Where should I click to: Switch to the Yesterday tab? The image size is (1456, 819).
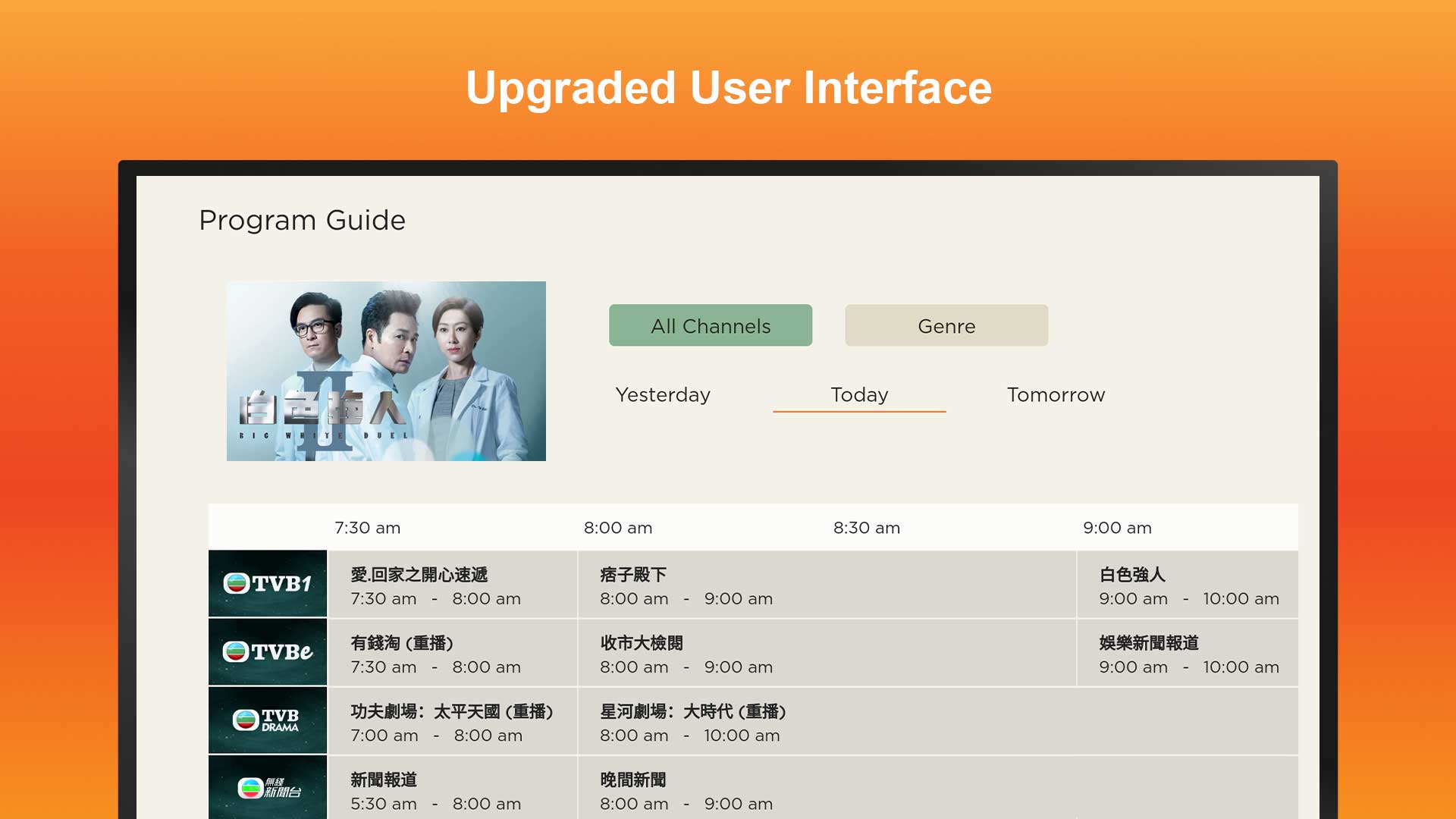[663, 394]
